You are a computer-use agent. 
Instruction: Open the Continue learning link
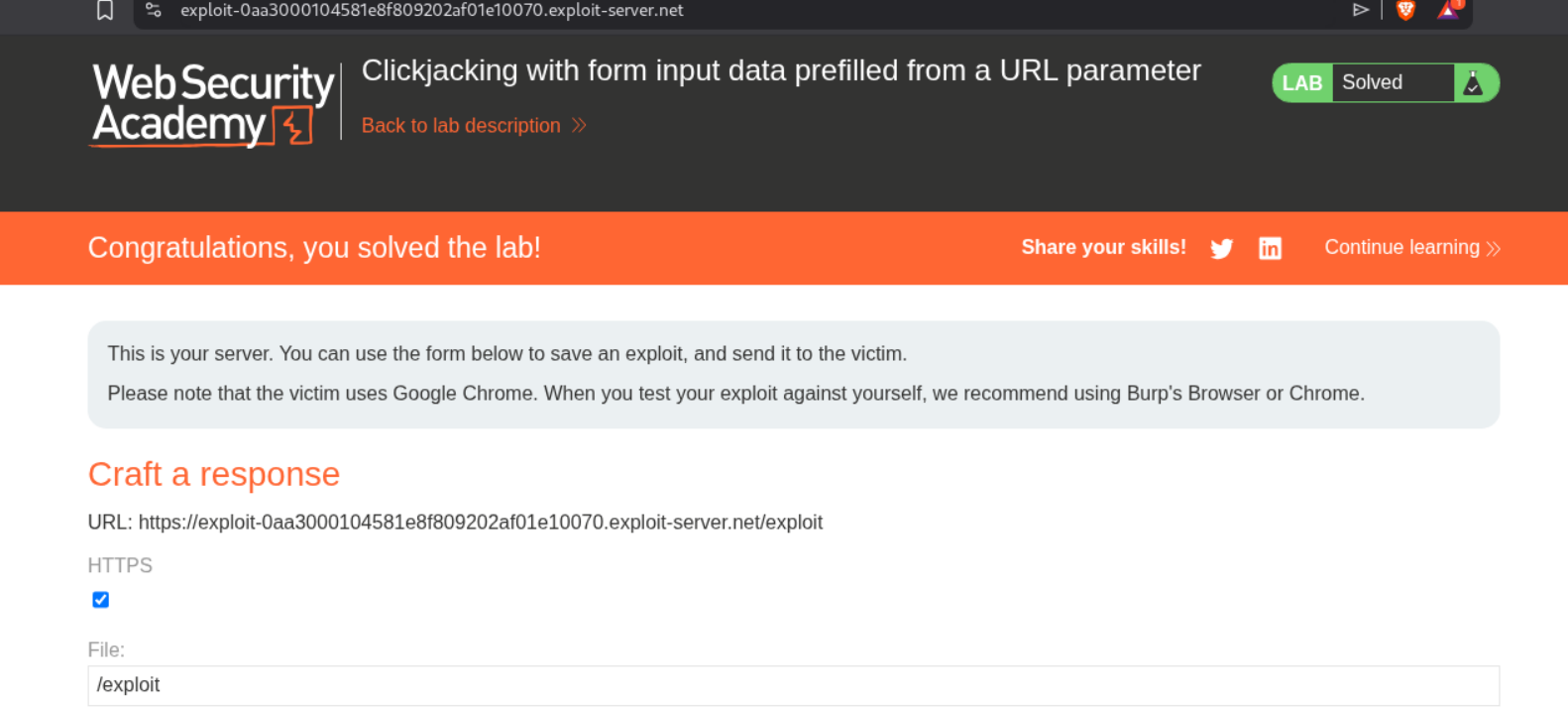pos(1401,248)
